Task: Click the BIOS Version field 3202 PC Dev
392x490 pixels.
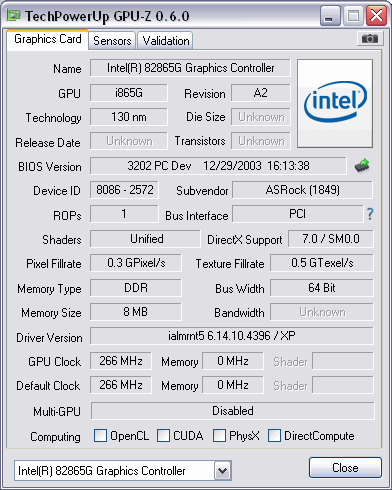Action: point(218,166)
